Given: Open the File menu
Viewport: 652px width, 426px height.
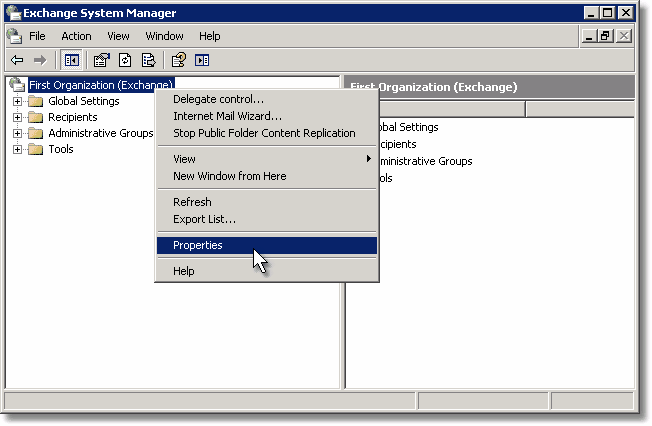Looking at the screenshot, I should (37, 36).
